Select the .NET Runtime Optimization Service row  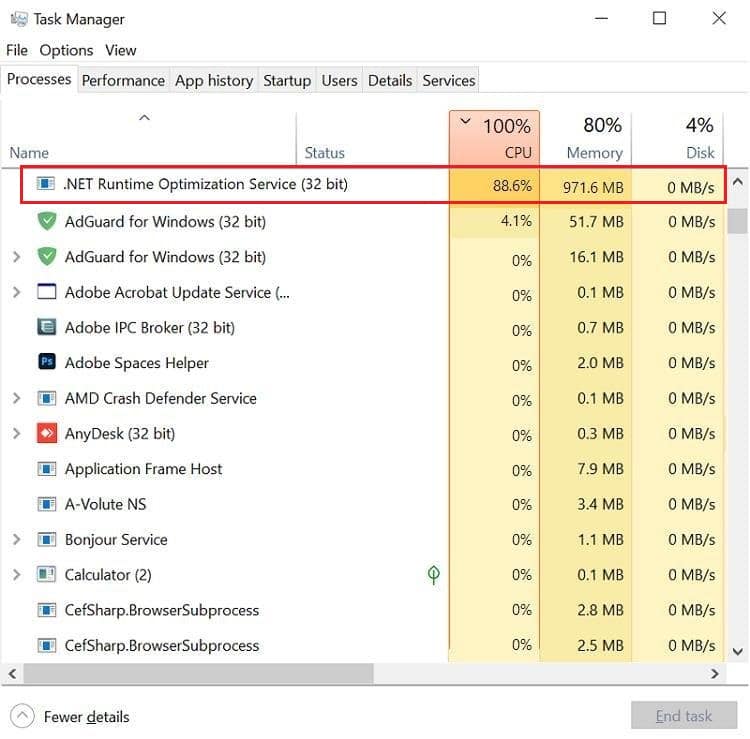coord(373,185)
